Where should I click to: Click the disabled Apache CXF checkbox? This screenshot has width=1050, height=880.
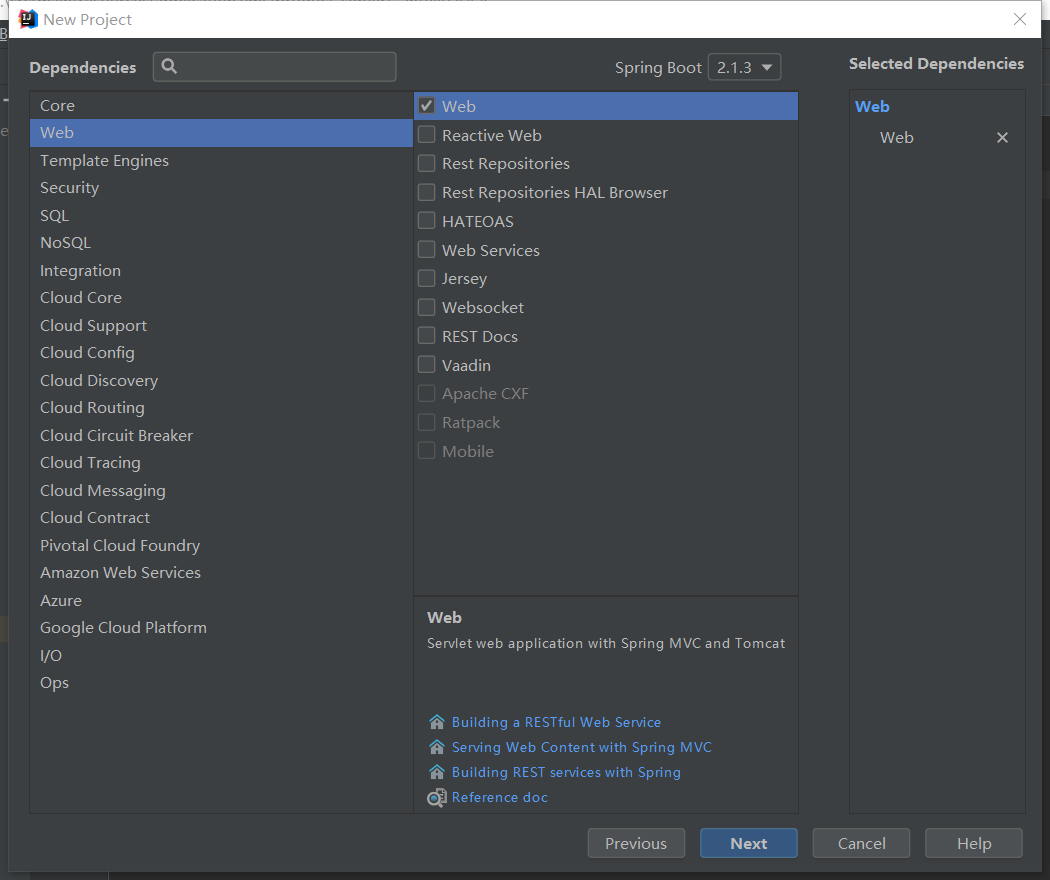point(427,393)
